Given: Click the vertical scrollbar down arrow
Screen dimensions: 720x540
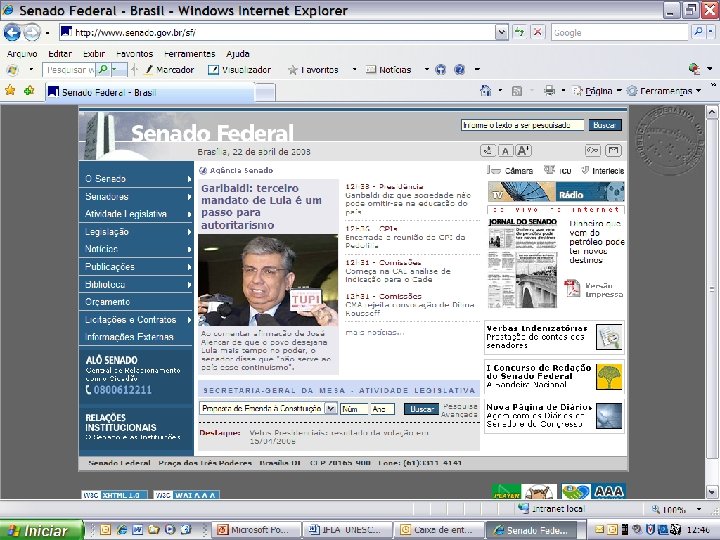Looking at the screenshot, I should point(712,492).
